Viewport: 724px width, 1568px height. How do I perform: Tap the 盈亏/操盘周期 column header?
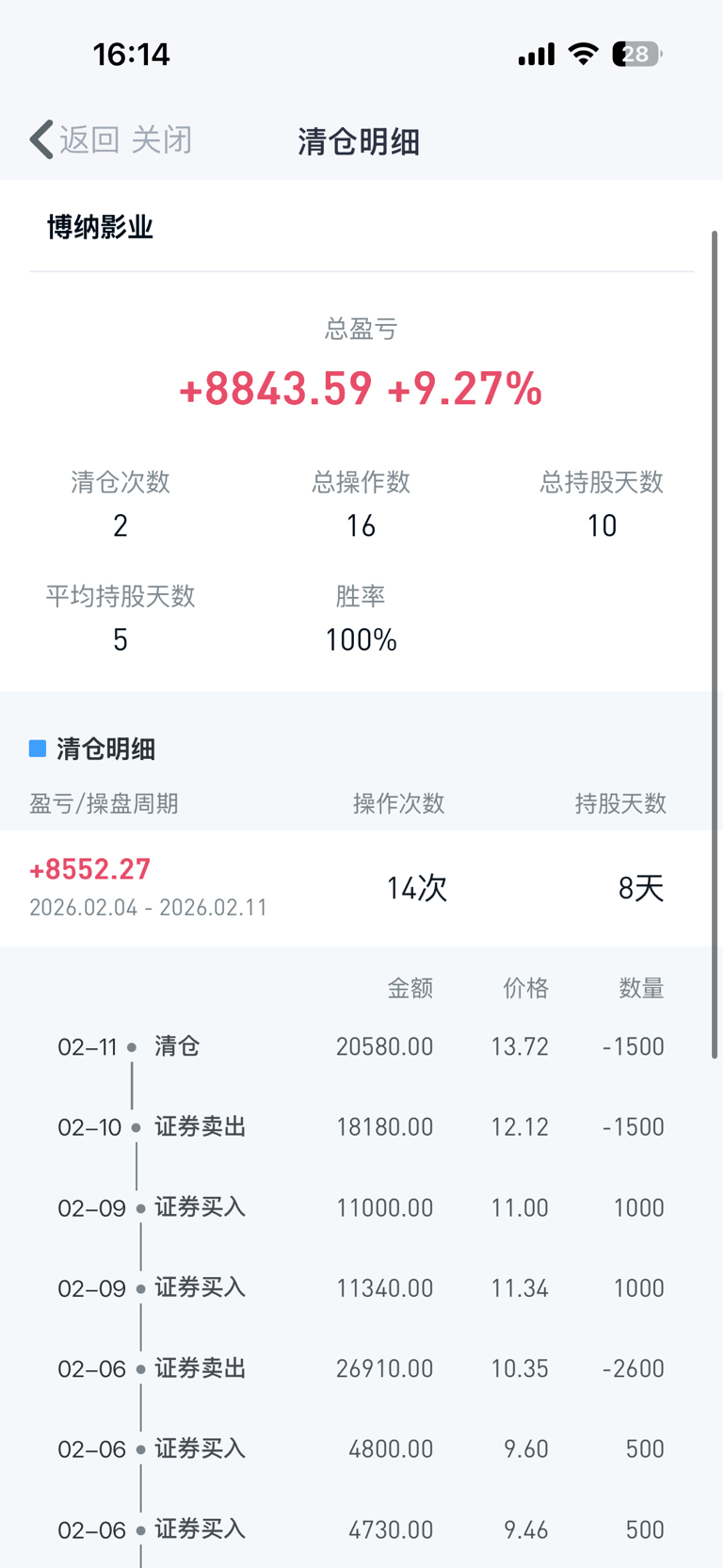[x=104, y=803]
